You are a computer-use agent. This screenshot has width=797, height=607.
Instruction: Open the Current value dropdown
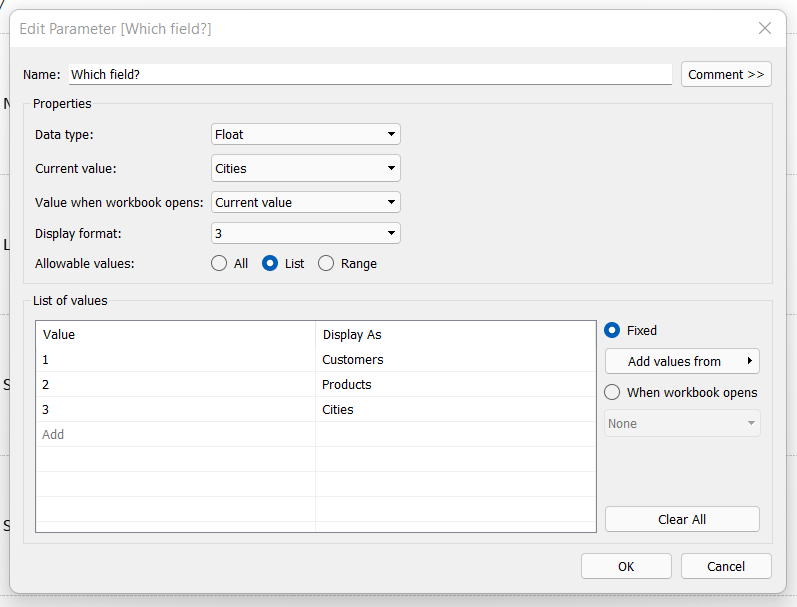(305, 168)
